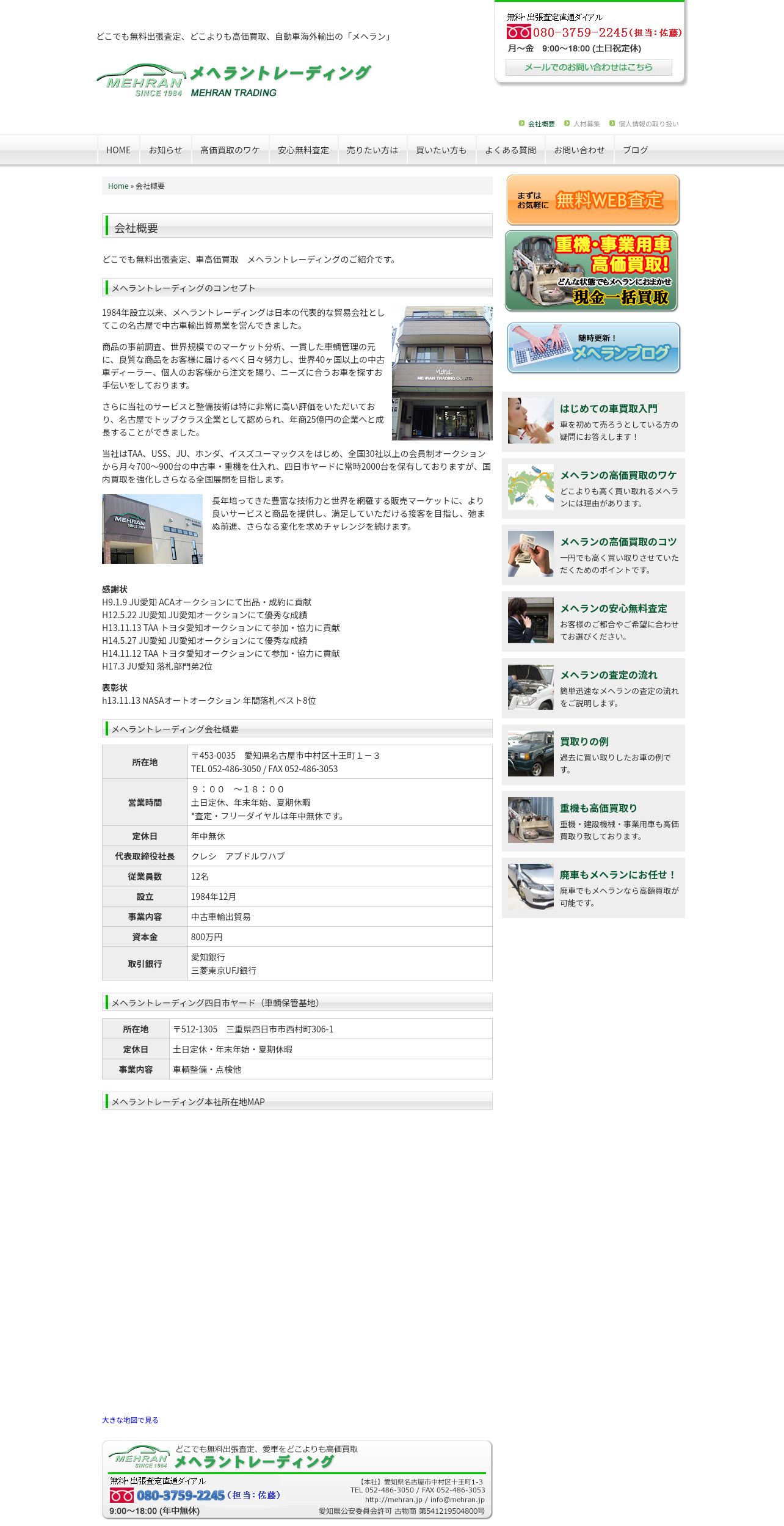Select the Yokkaichi yard address 〒512-1305

point(253,1029)
